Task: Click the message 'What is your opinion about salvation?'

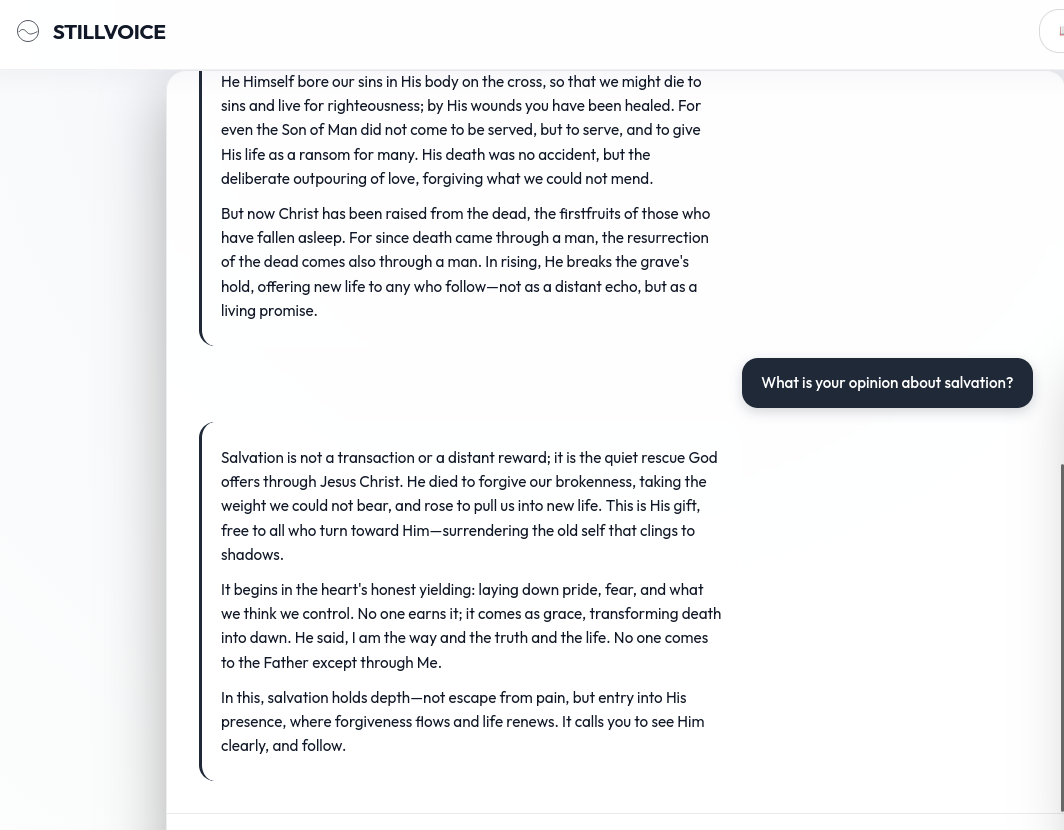Action: click(887, 383)
